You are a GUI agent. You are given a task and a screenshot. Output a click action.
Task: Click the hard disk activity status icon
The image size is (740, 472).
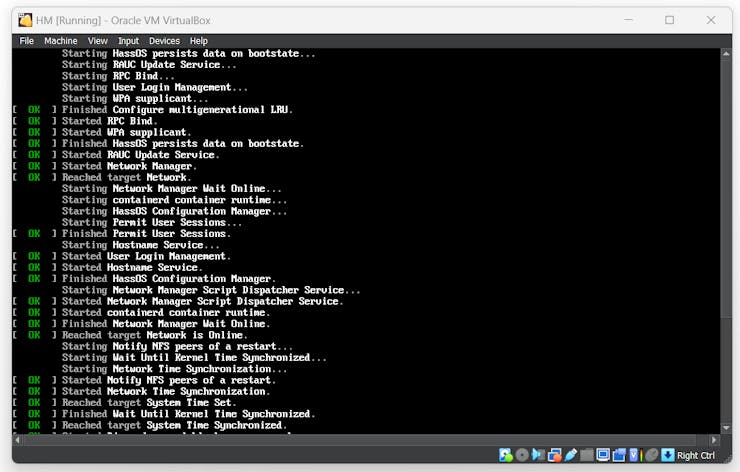click(506, 455)
